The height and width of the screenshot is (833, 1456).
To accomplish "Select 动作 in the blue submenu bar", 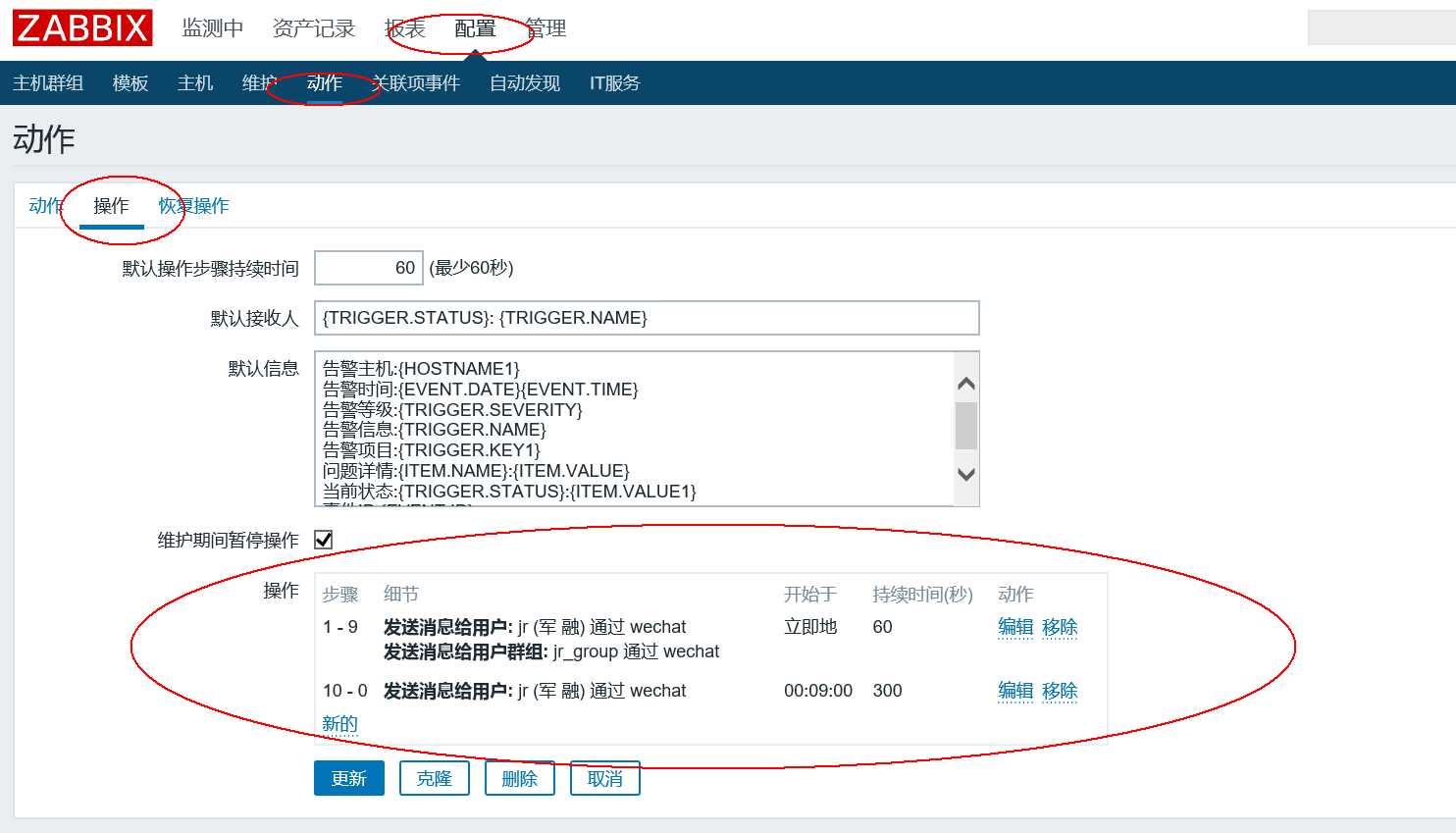I will [325, 83].
